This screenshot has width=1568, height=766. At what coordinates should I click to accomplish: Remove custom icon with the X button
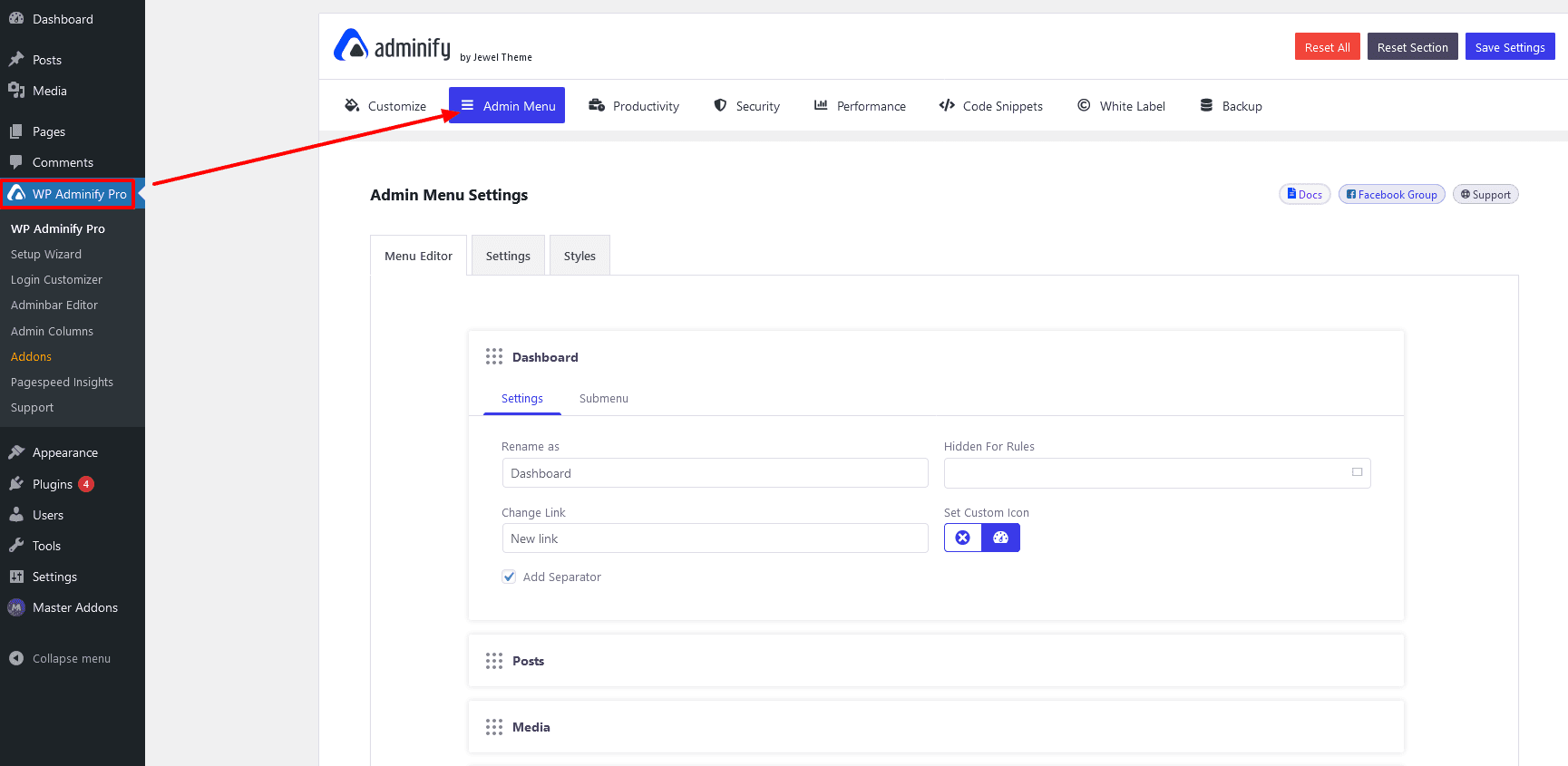pyautogui.click(x=963, y=538)
